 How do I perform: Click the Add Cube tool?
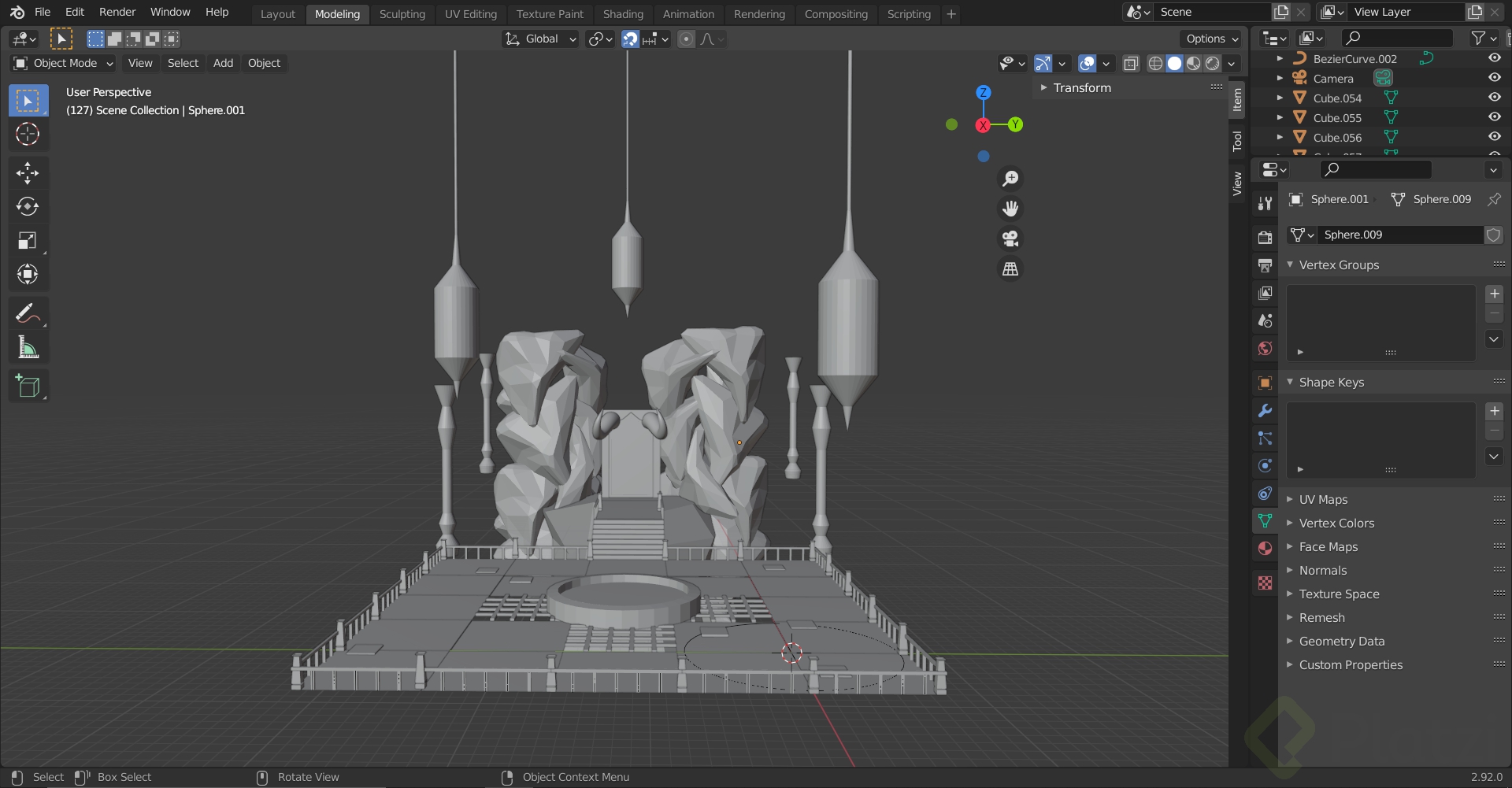point(28,386)
